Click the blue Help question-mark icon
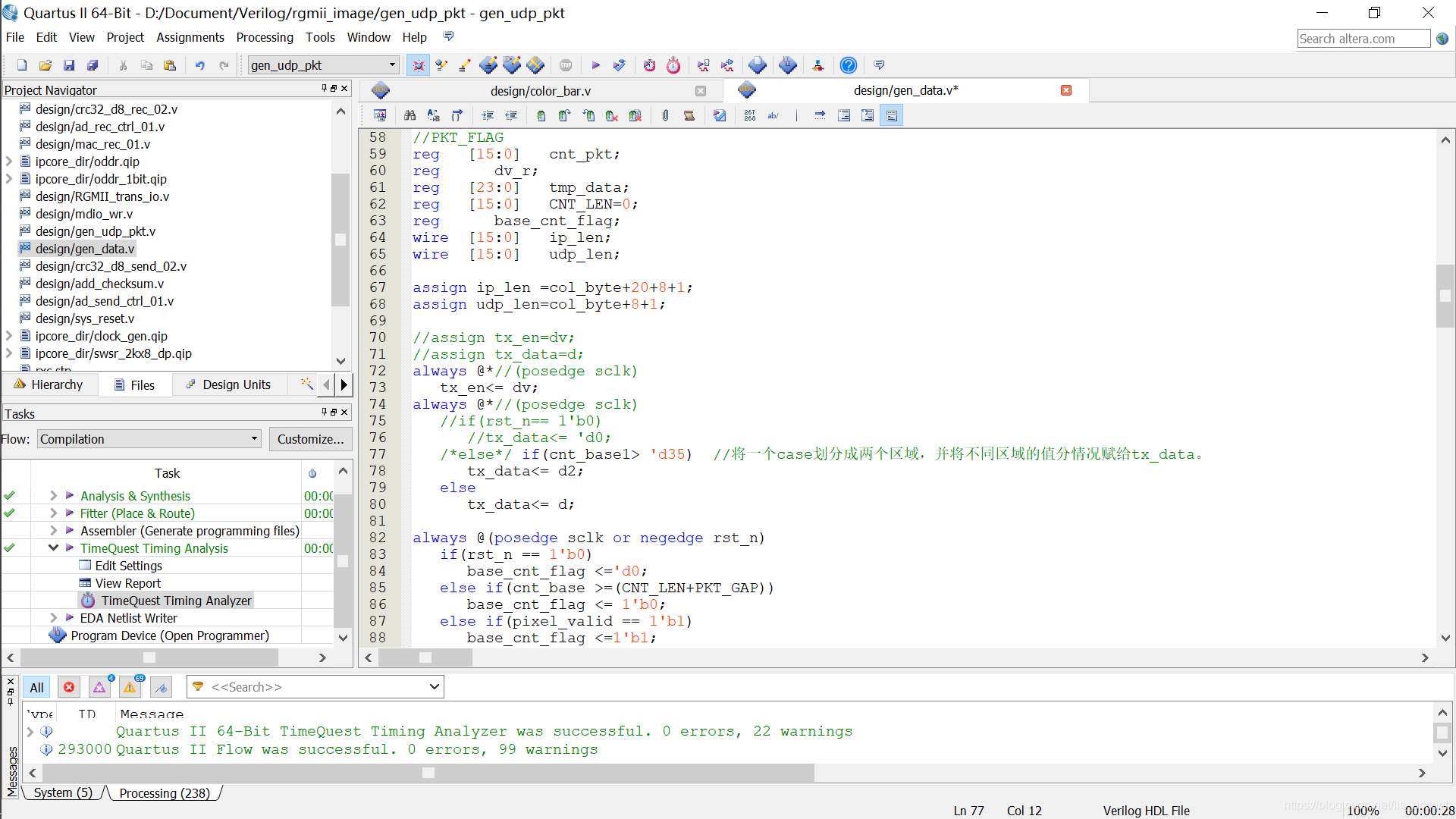The width and height of the screenshot is (1456, 819). tap(849, 65)
